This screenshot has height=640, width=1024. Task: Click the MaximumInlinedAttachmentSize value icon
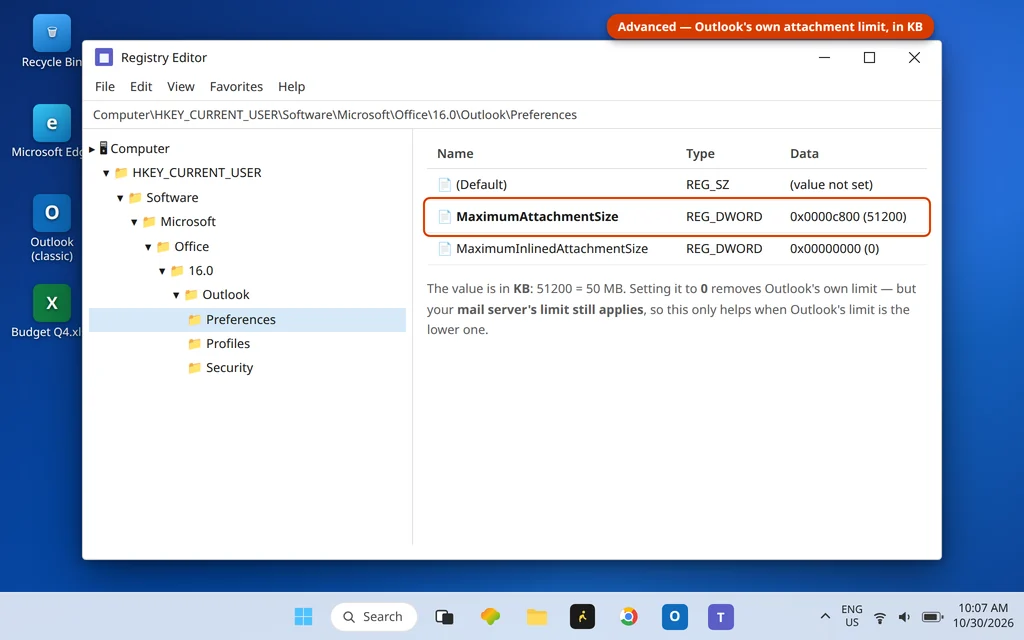[x=445, y=249]
